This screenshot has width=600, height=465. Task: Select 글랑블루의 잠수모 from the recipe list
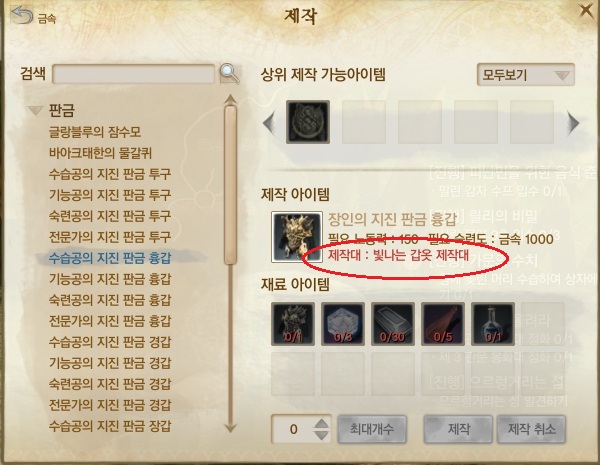click(95, 132)
